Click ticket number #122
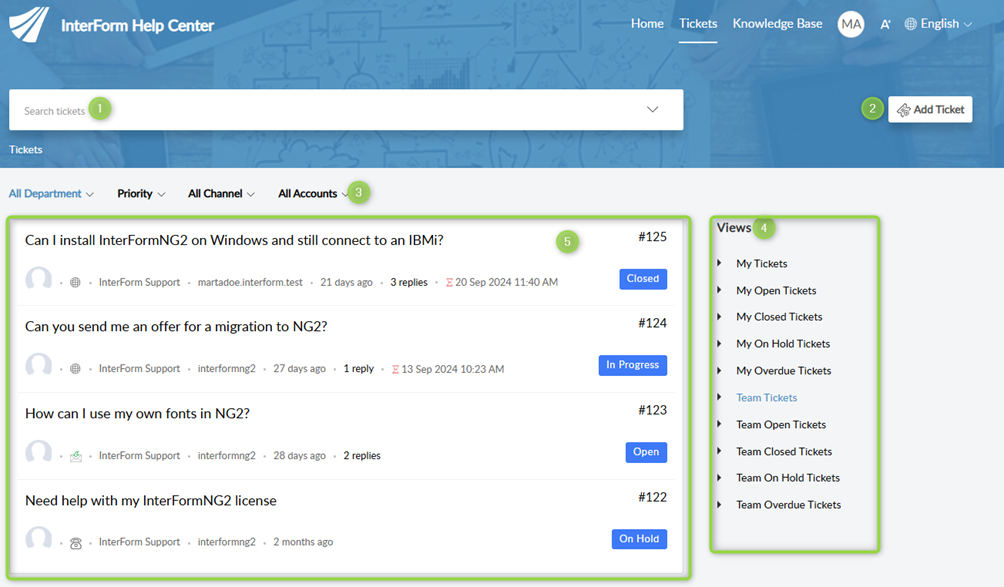1004x587 pixels. pyautogui.click(x=652, y=497)
